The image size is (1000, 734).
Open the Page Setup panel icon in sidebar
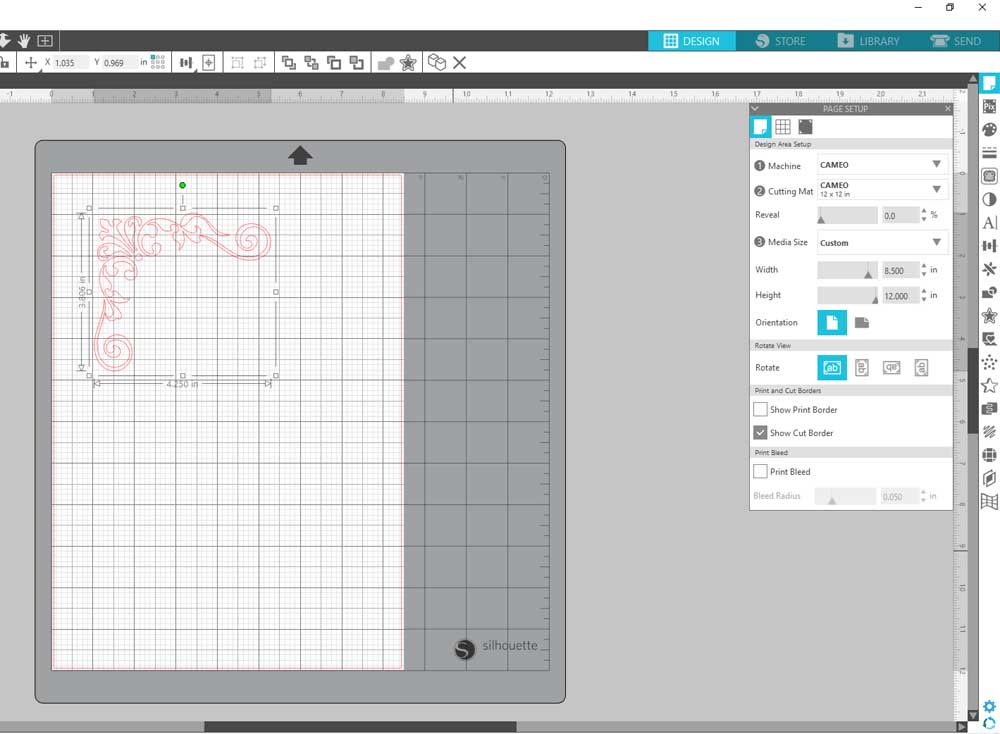(x=989, y=84)
